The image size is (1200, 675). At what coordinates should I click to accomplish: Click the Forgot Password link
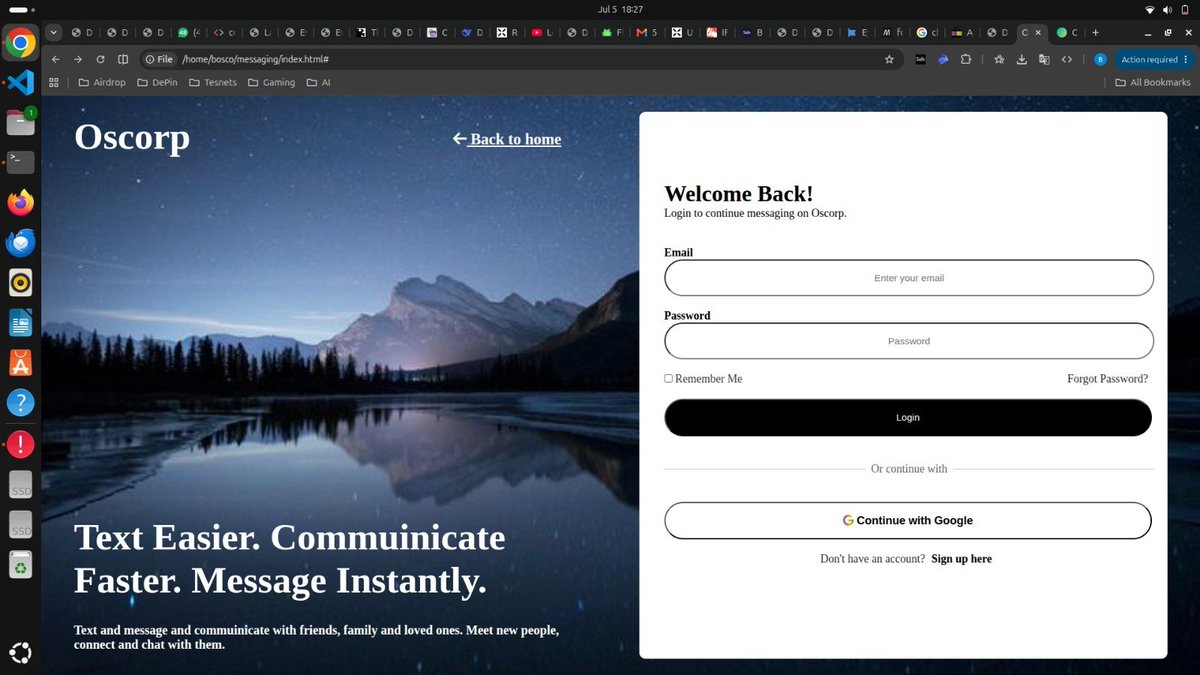[x=1107, y=379]
